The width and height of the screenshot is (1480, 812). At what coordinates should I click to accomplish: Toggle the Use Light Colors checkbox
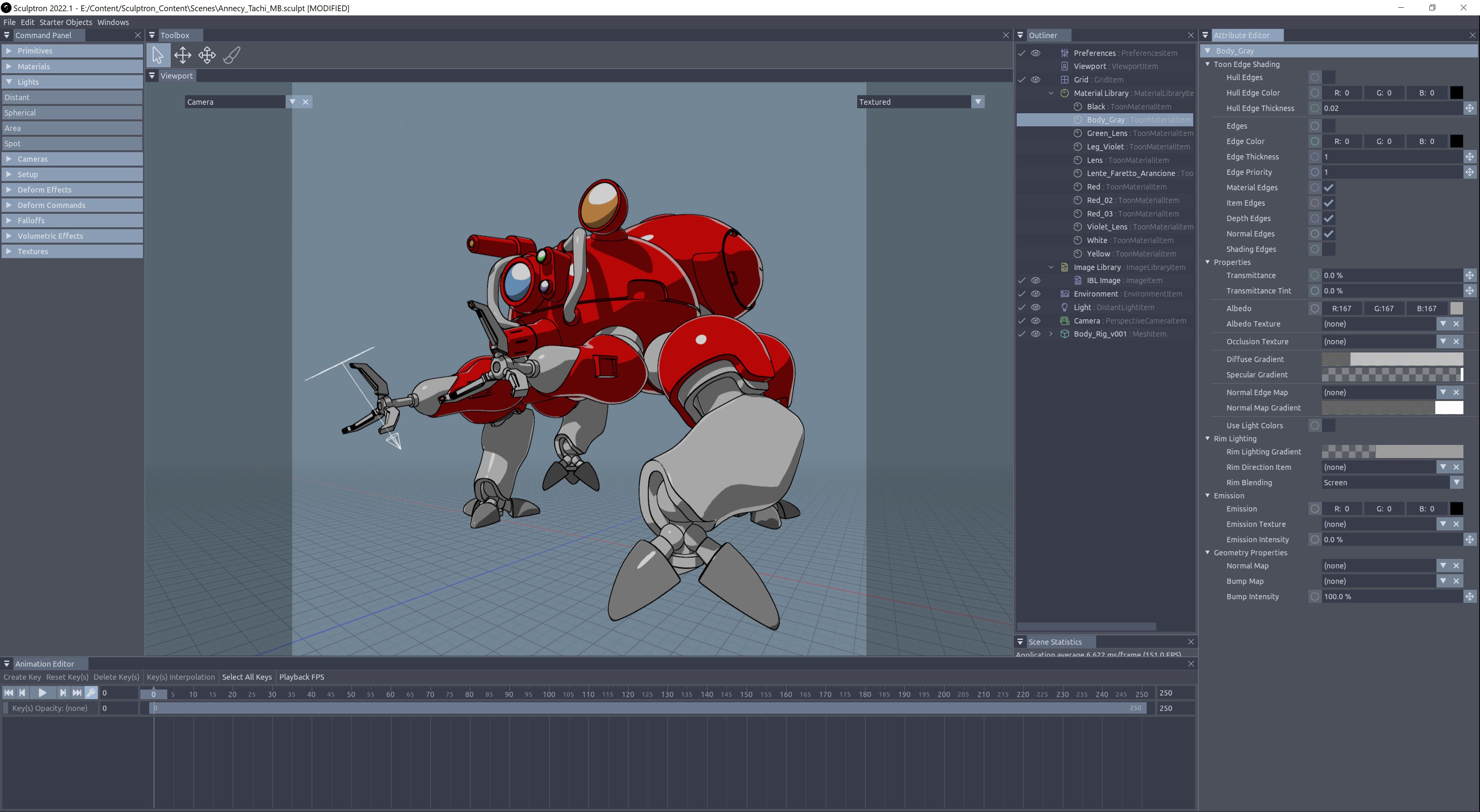coord(1328,426)
